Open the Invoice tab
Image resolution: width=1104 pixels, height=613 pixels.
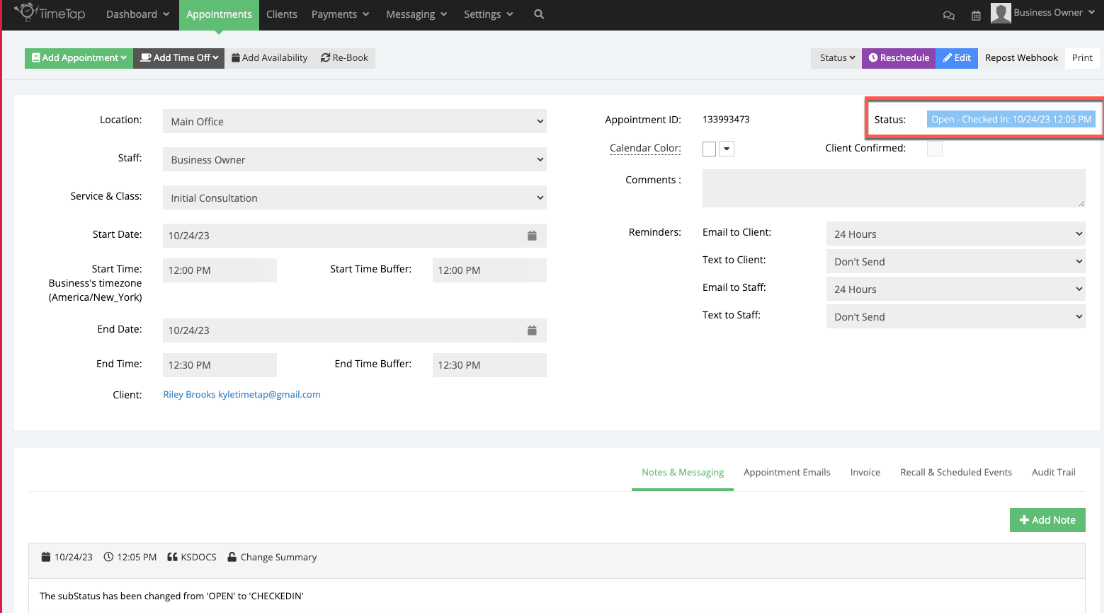(865, 472)
